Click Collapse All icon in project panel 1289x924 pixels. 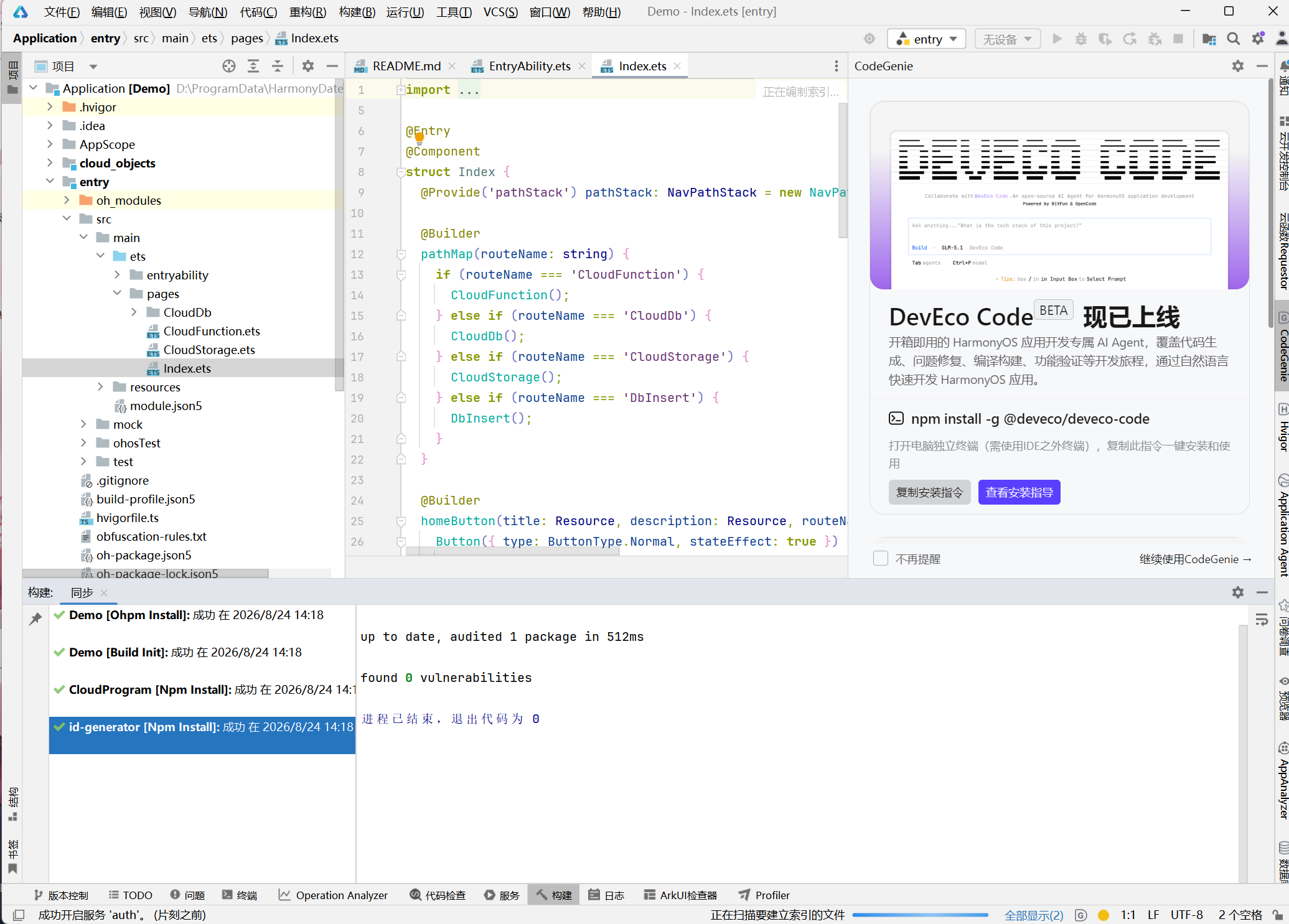[x=278, y=66]
